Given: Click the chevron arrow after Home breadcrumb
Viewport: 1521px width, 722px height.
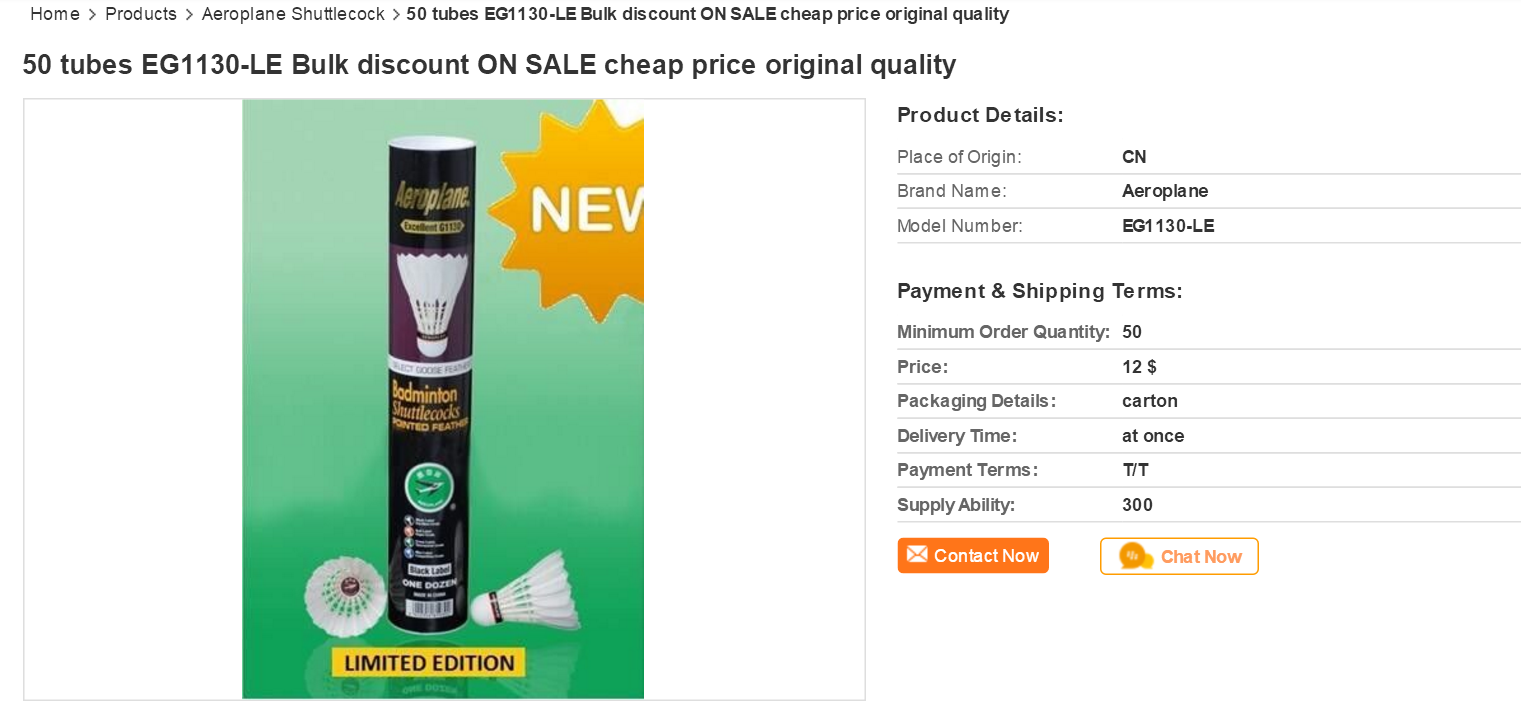Looking at the screenshot, I should [x=93, y=15].
